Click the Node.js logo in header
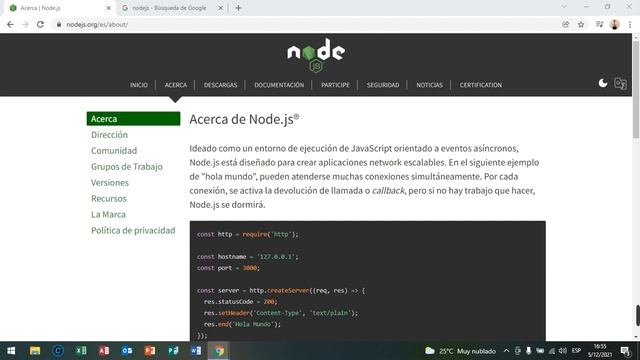The width and height of the screenshot is (640, 360). [x=316, y=55]
